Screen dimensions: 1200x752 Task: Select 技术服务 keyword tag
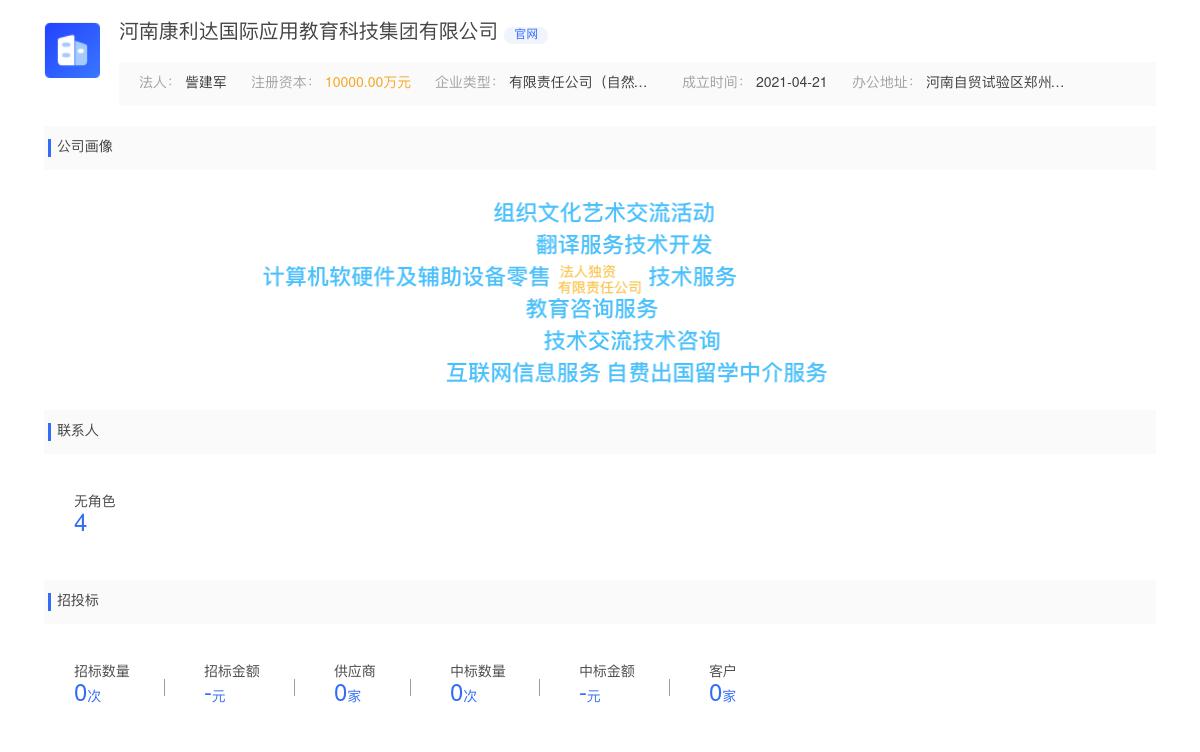[x=692, y=277]
